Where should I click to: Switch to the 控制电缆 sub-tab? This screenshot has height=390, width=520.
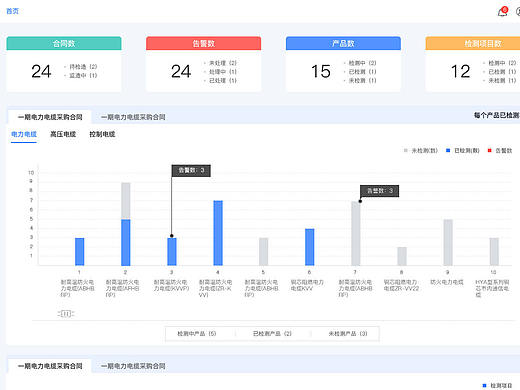tap(102, 134)
